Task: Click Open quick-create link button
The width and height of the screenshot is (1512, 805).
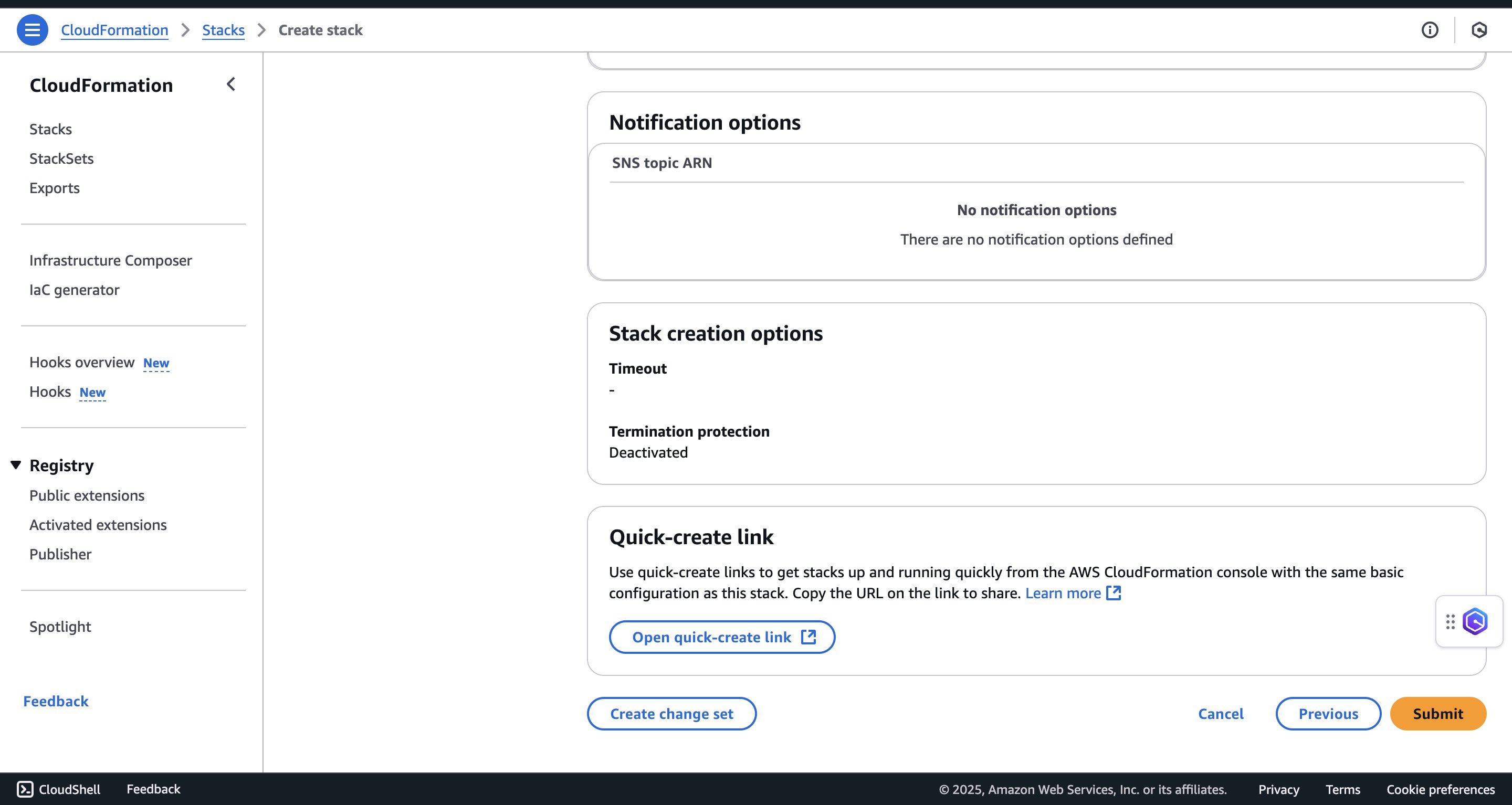Action: [x=722, y=637]
